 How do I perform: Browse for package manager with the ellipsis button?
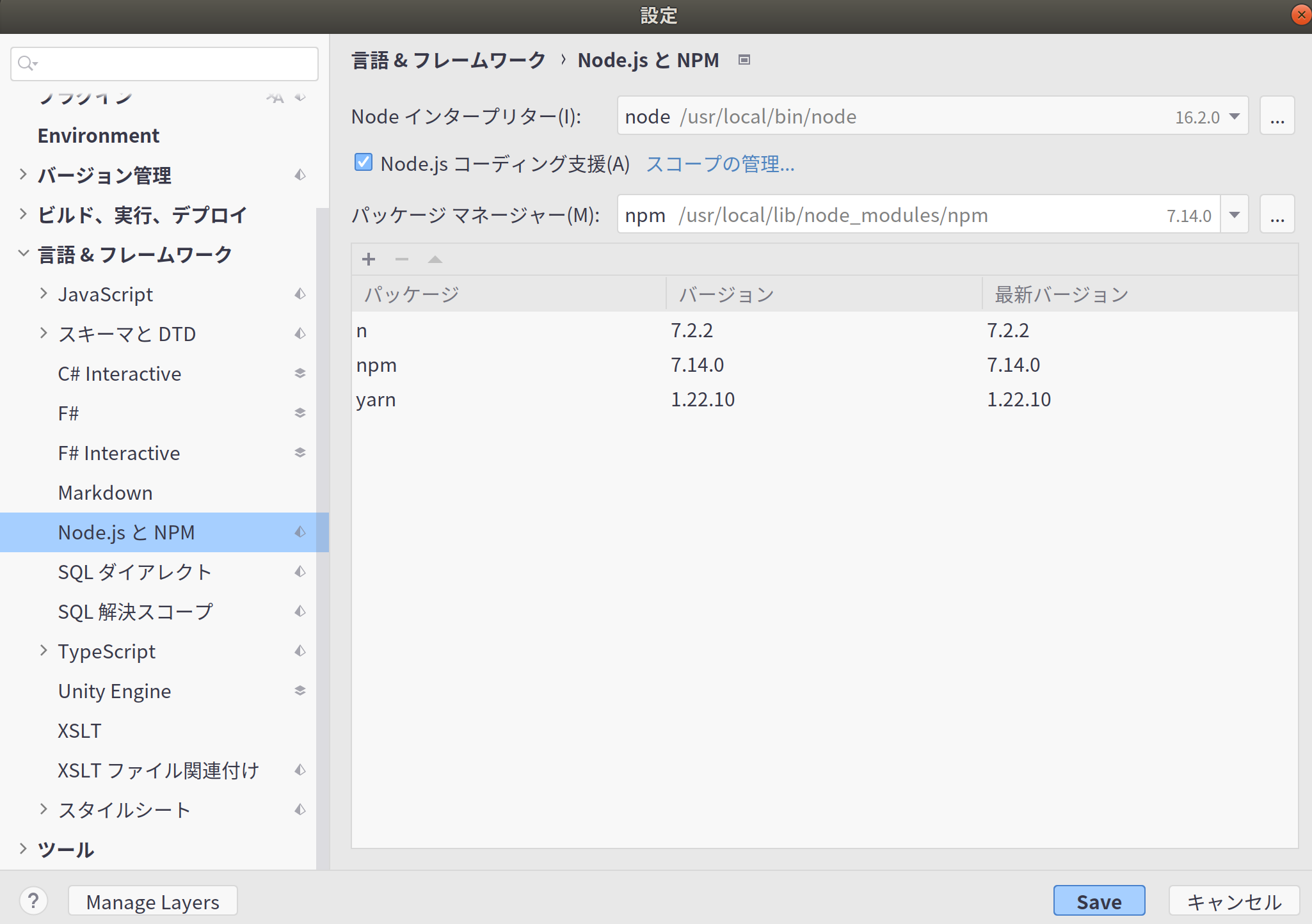point(1277,214)
